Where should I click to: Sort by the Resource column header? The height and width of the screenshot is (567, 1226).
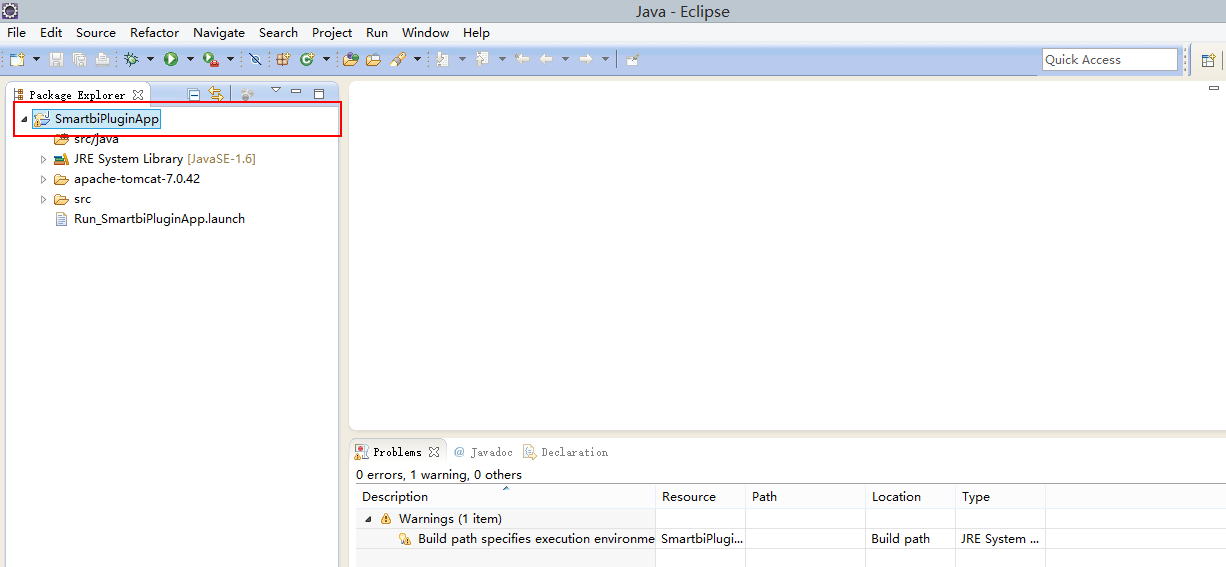pos(701,496)
